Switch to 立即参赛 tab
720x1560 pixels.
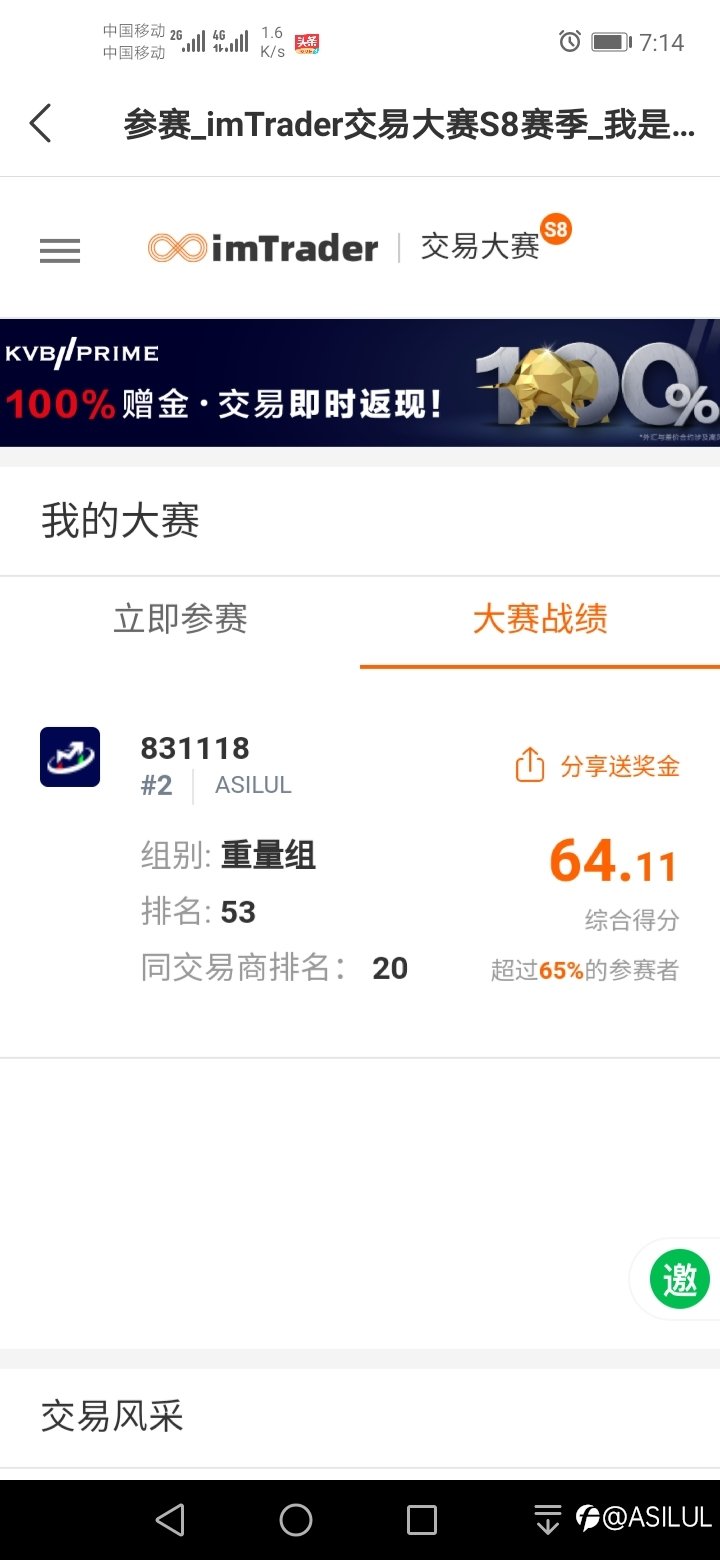180,619
